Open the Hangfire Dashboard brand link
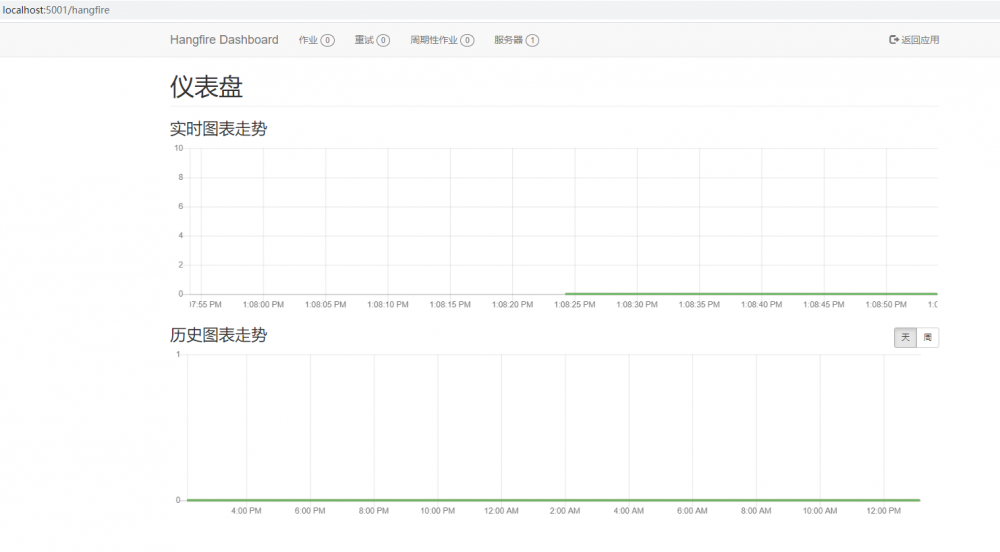The width and height of the screenshot is (1000, 552). click(224, 40)
